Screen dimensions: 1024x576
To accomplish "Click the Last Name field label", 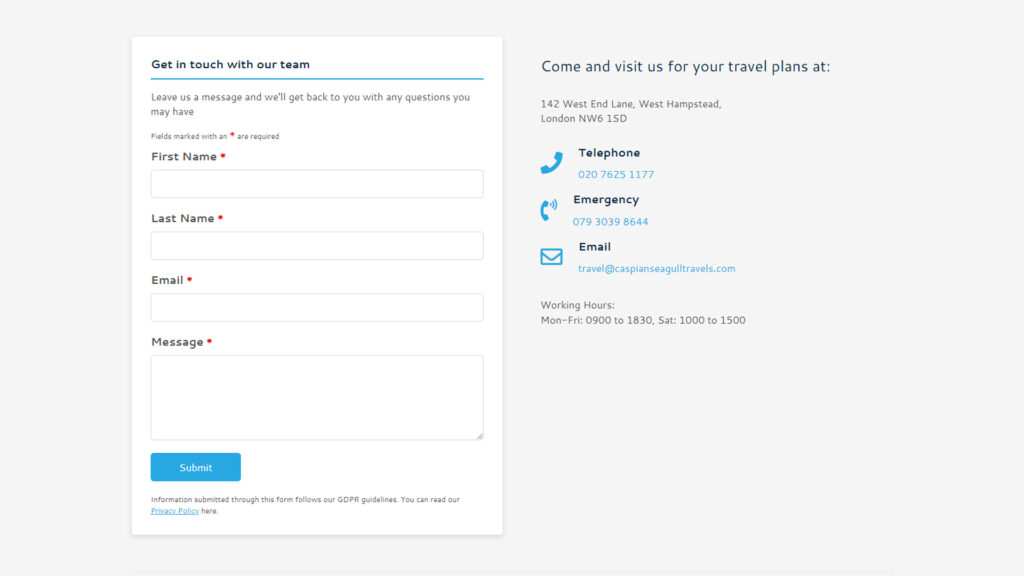I will [x=182, y=218].
